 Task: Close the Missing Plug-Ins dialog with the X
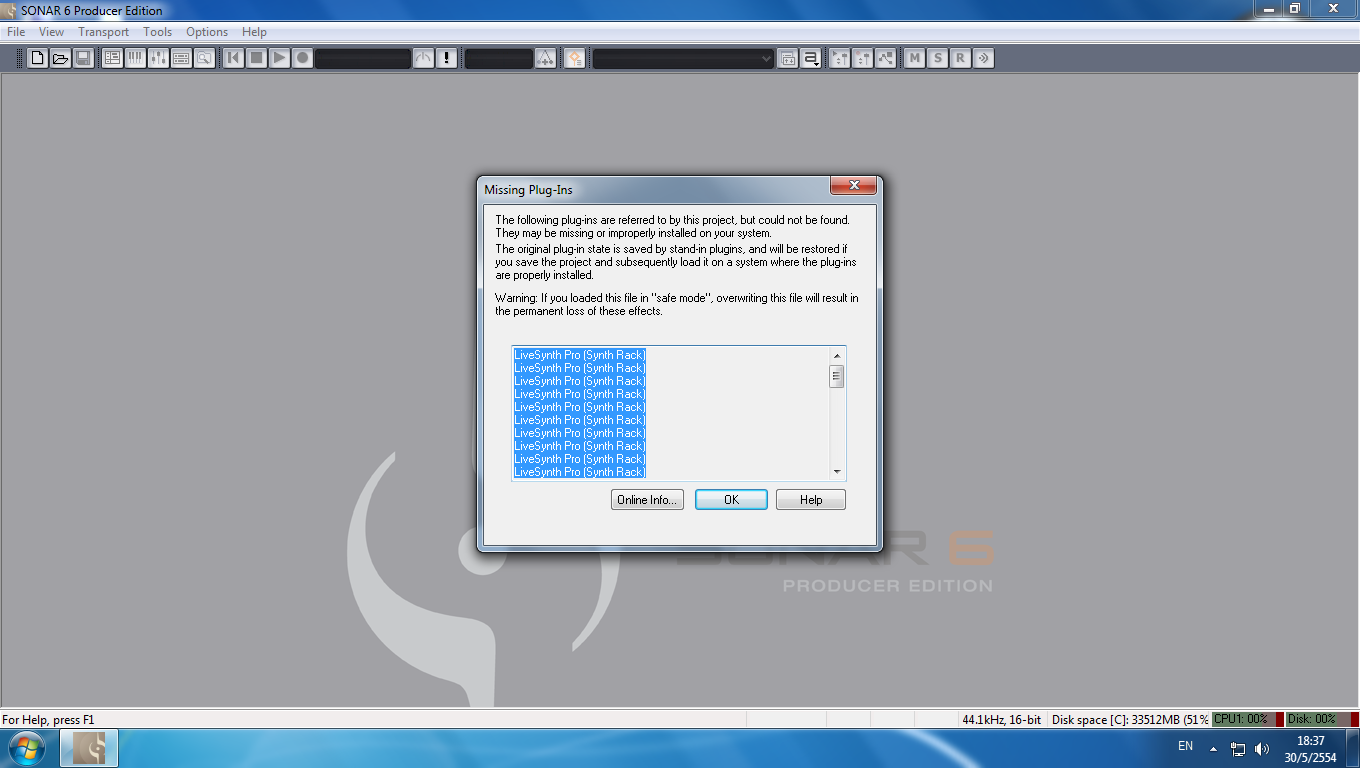(854, 186)
